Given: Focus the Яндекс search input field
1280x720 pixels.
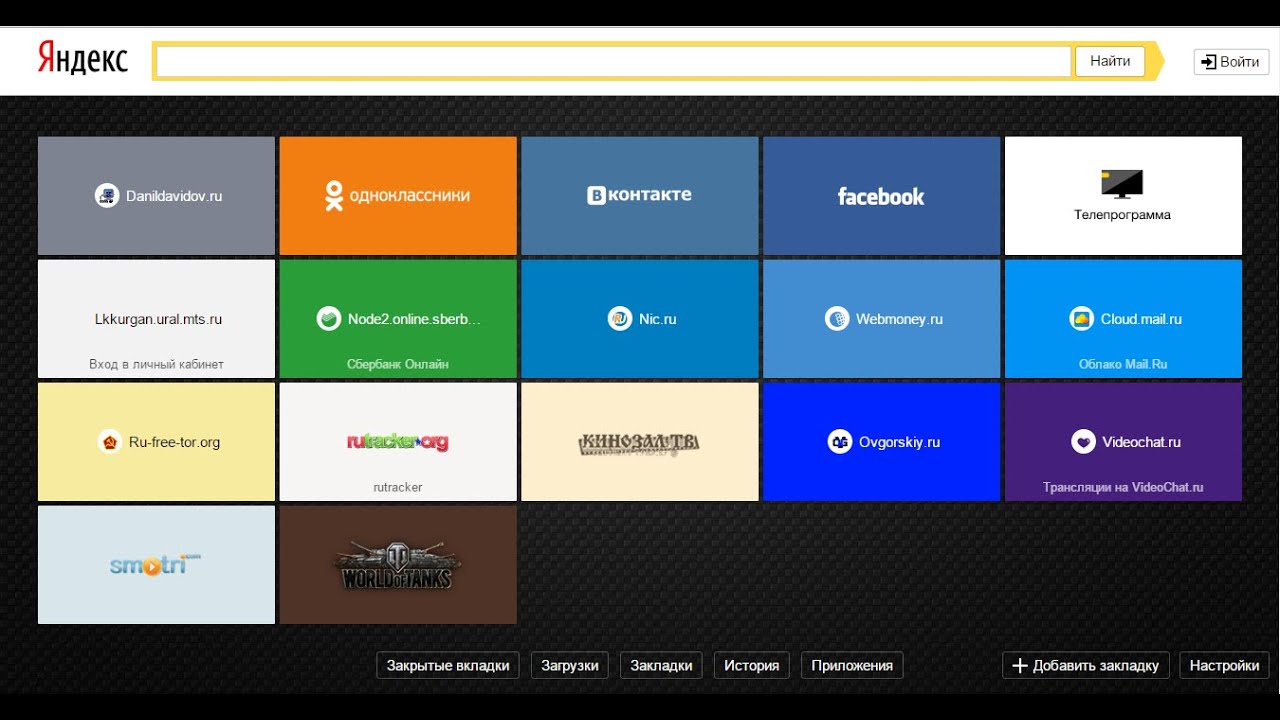Looking at the screenshot, I should (614, 61).
